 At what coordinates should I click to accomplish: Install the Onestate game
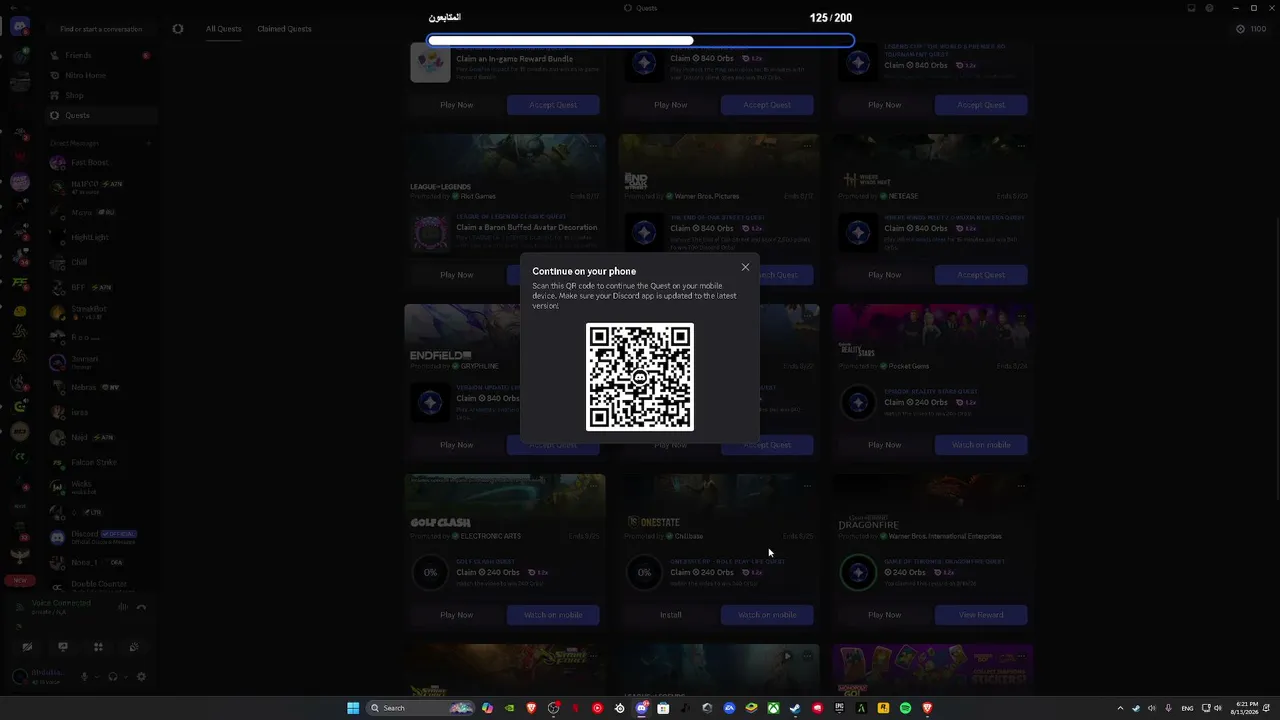point(671,615)
